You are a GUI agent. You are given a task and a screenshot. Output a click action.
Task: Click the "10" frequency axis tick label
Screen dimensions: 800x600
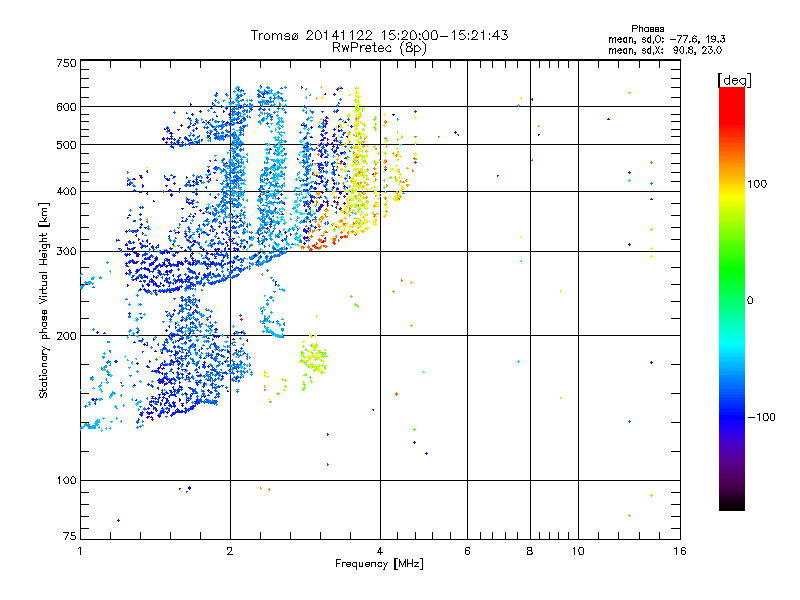pos(578,551)
